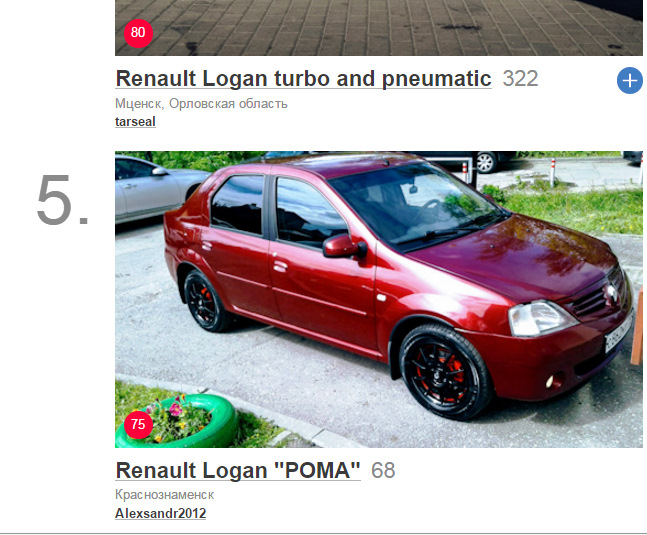
Task: Click the red 80 rating badge
Action: [138, 33]
